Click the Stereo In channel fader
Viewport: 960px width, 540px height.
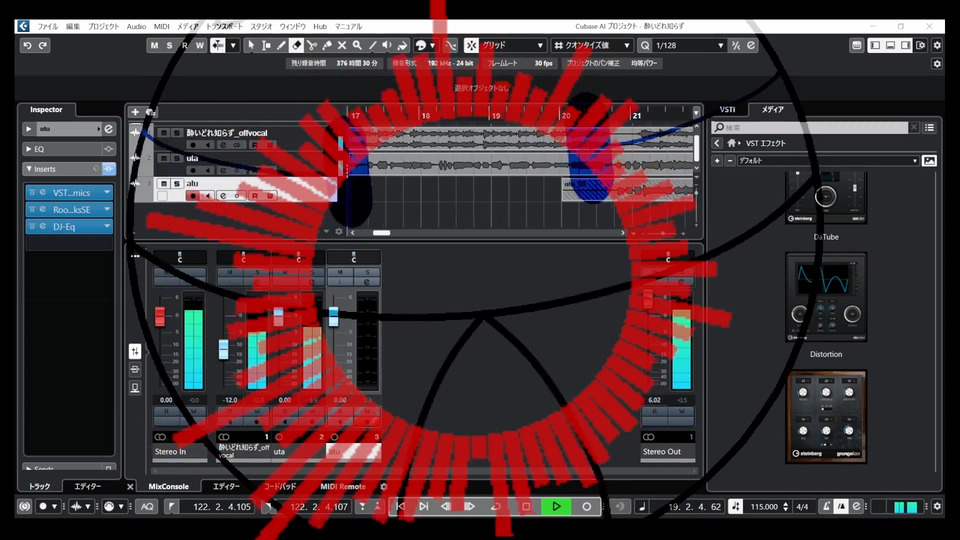(160, 315)
